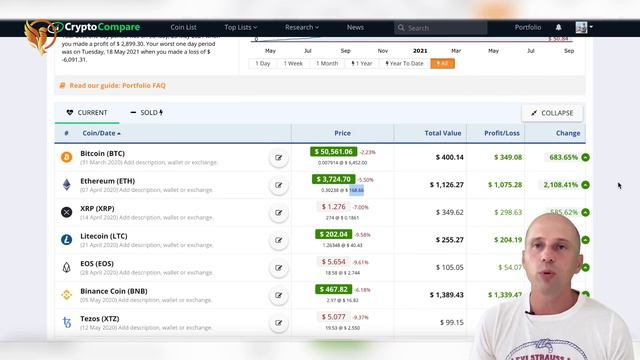Select the 1 Day chart range
640x360 pixels.
[x=263, y=64]
